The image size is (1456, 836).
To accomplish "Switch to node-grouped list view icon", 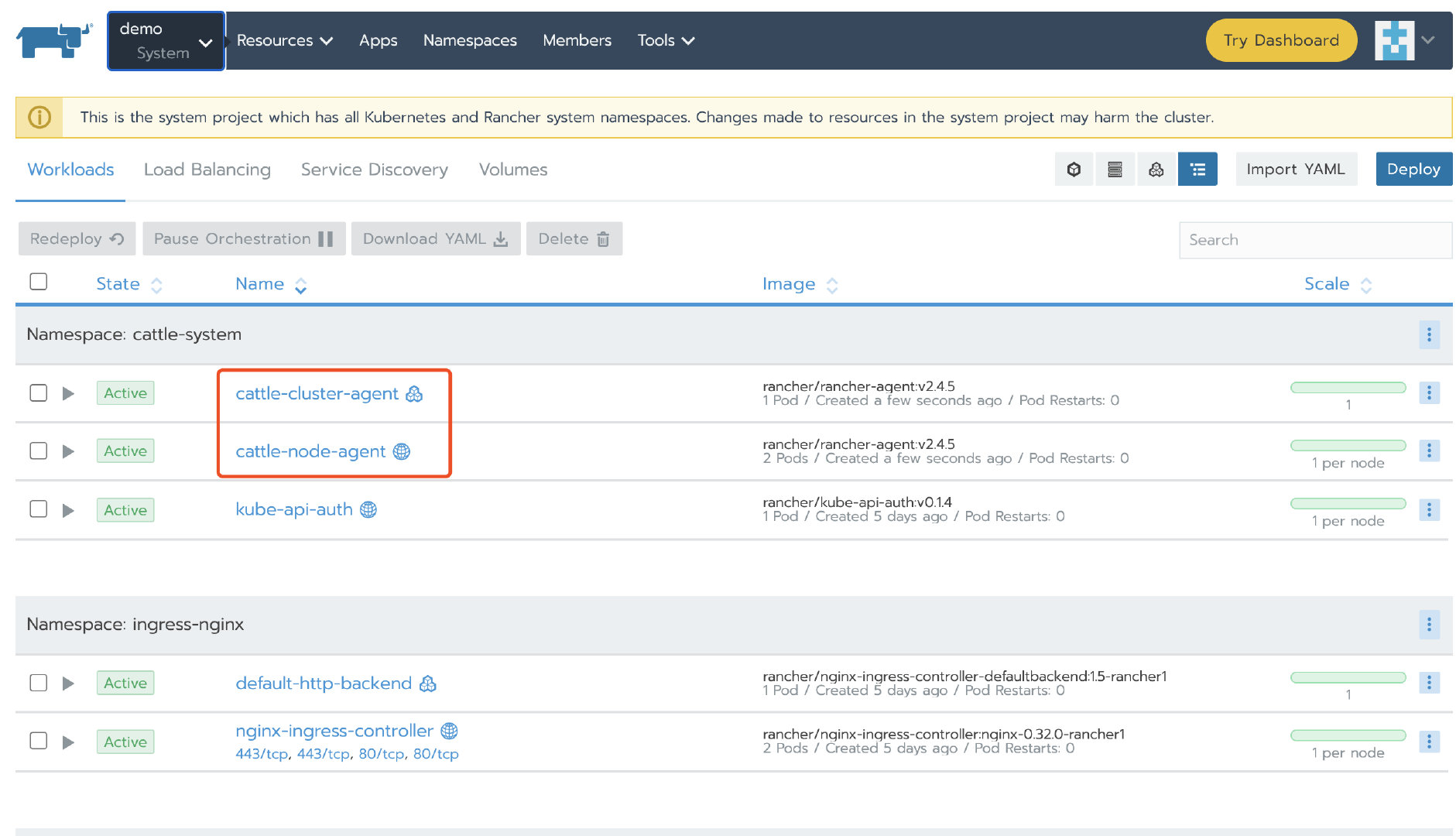I will tap(1115, 170).
